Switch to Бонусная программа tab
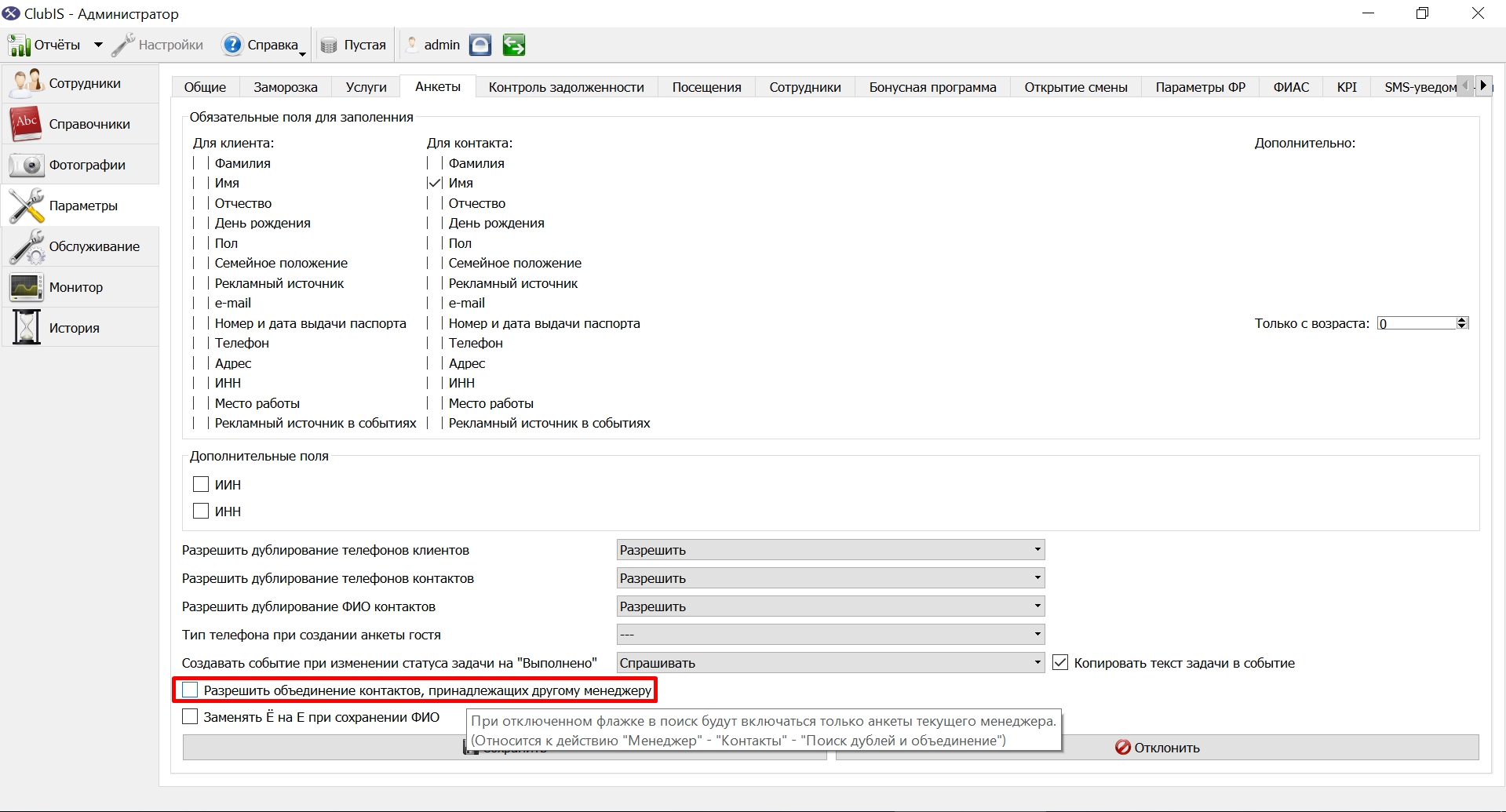1506x812 pixels. (x=932, y=87)
